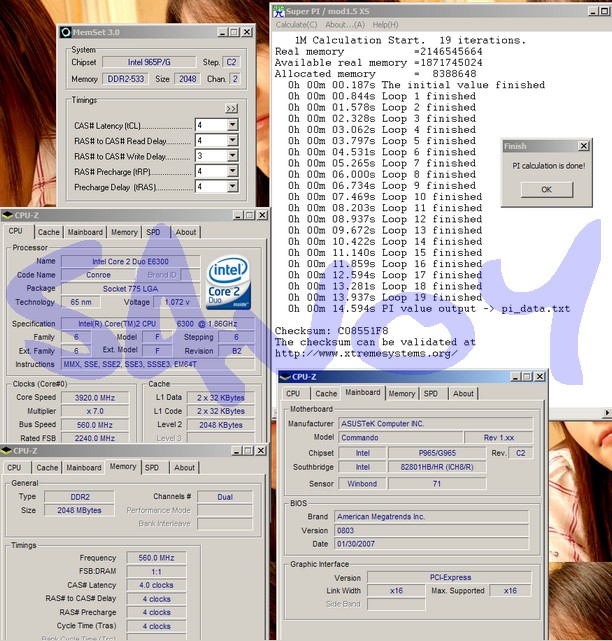This screenshot has height=641, width=612.
Task: Select CPU tab in CPU-Z Mainboard window
Action: click(293, 394)
